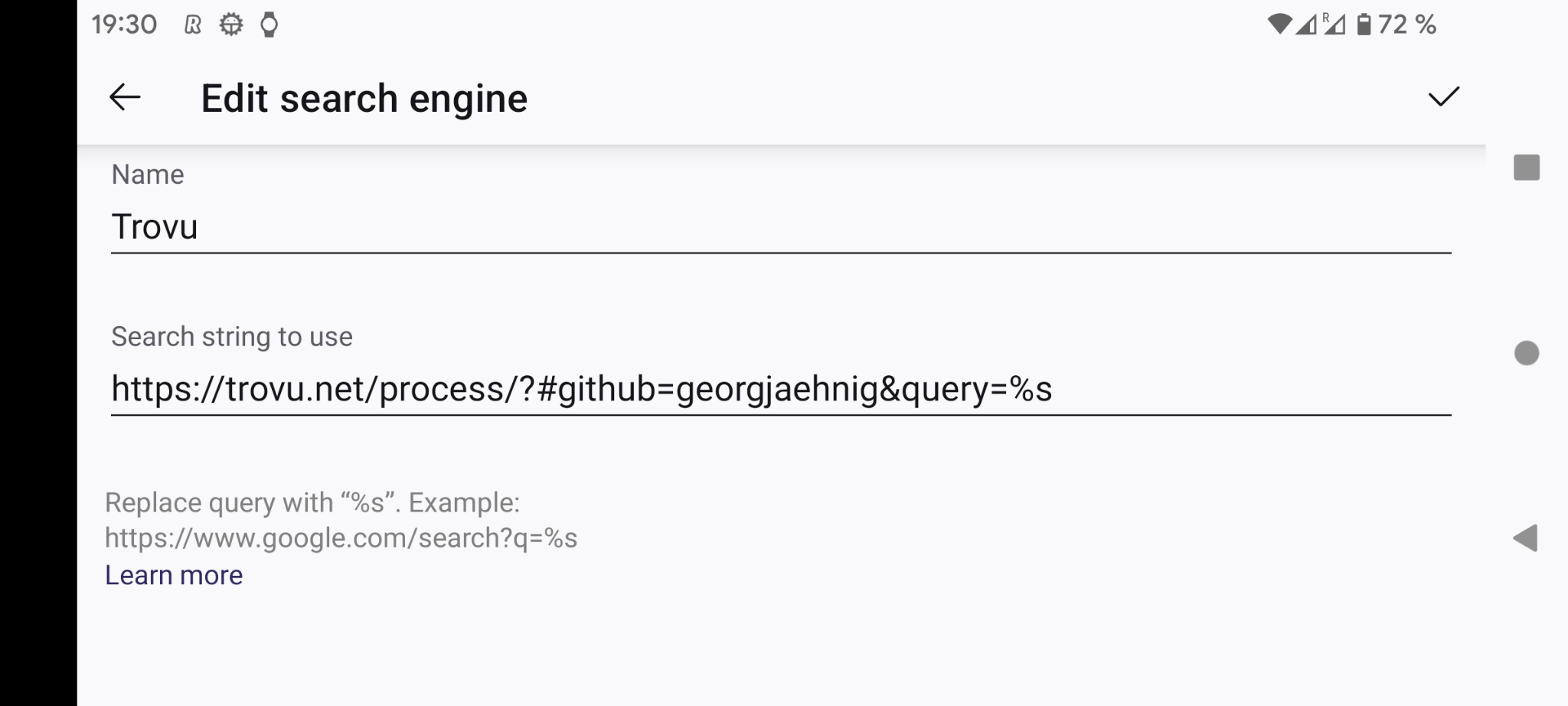The width and height of the screenshot is (1568, 706).
Task: Tap the Revolut notification icon
Action: [193, 24]
